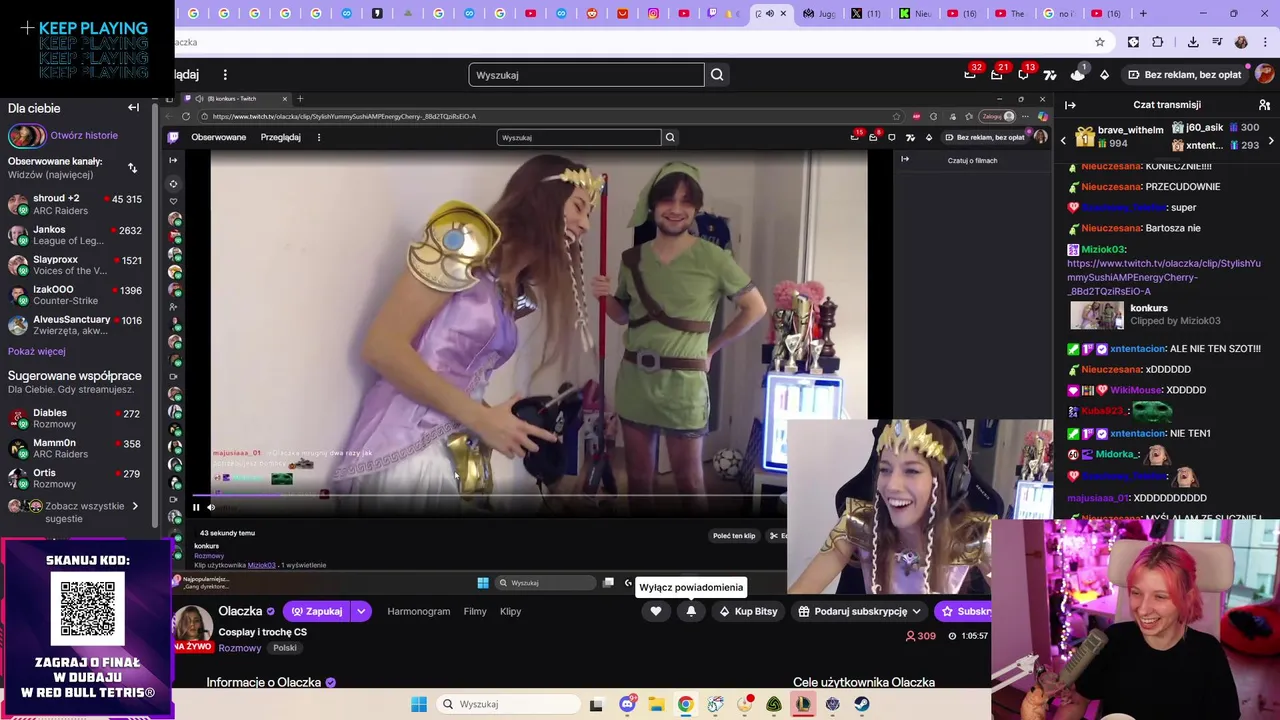Image resolution: width=1280 pixels, height=720 pixels.
Task: Click the Polski tag
Action: coord(285,648)
